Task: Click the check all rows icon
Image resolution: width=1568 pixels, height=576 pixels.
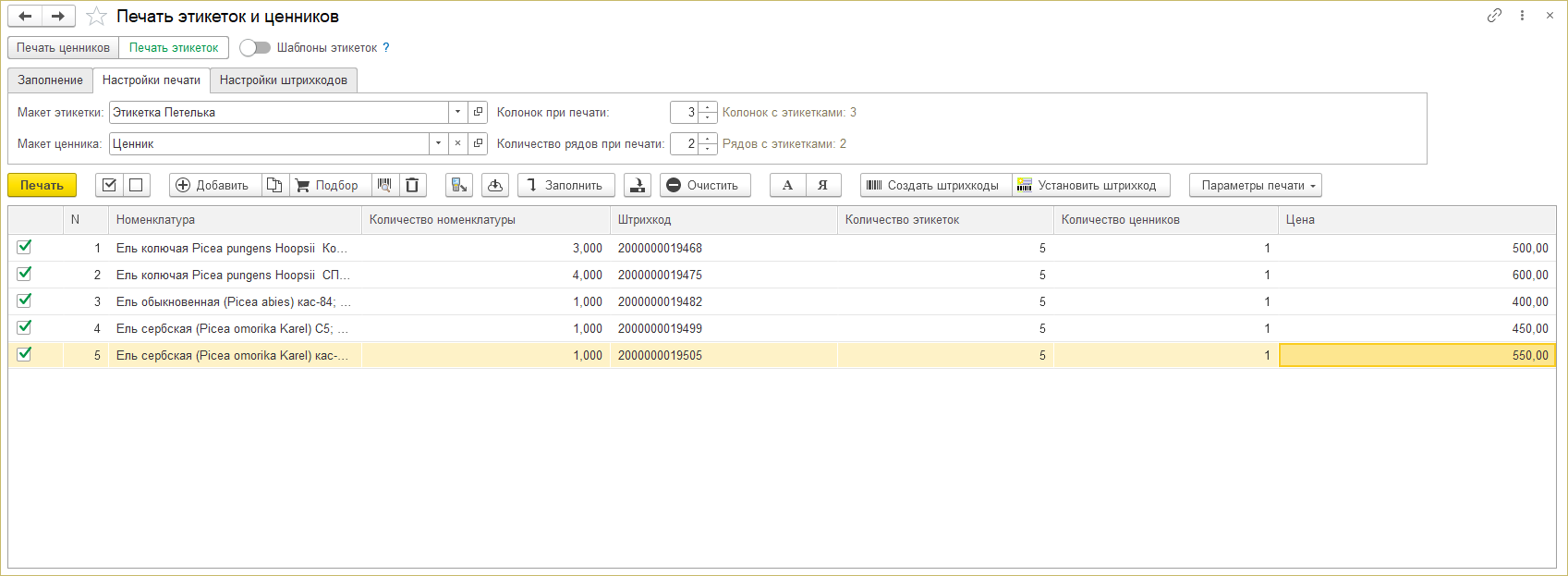Action: (109, 185)
